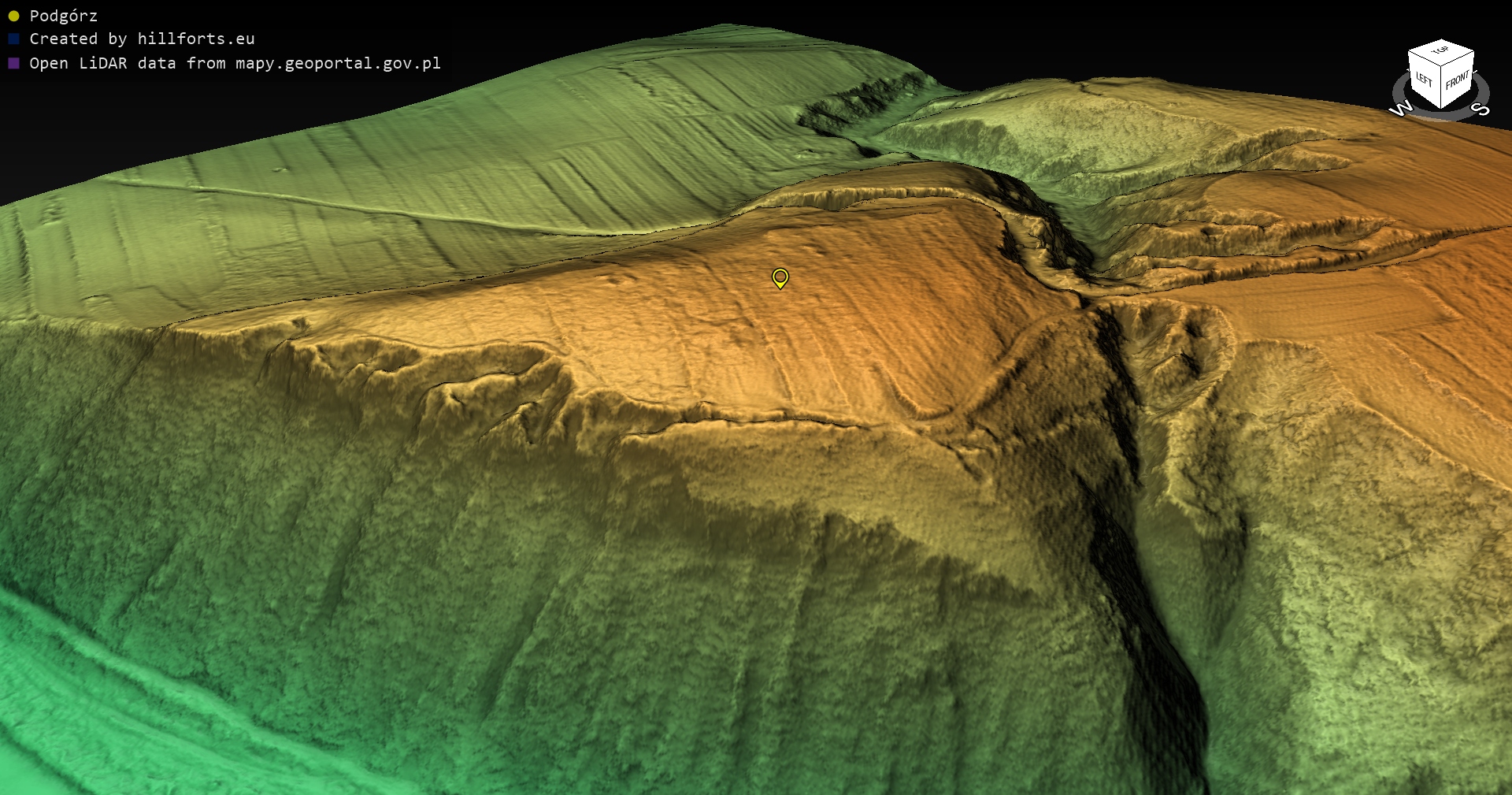
Task: Toggle the Podgórz legend label
Action: 63,16
